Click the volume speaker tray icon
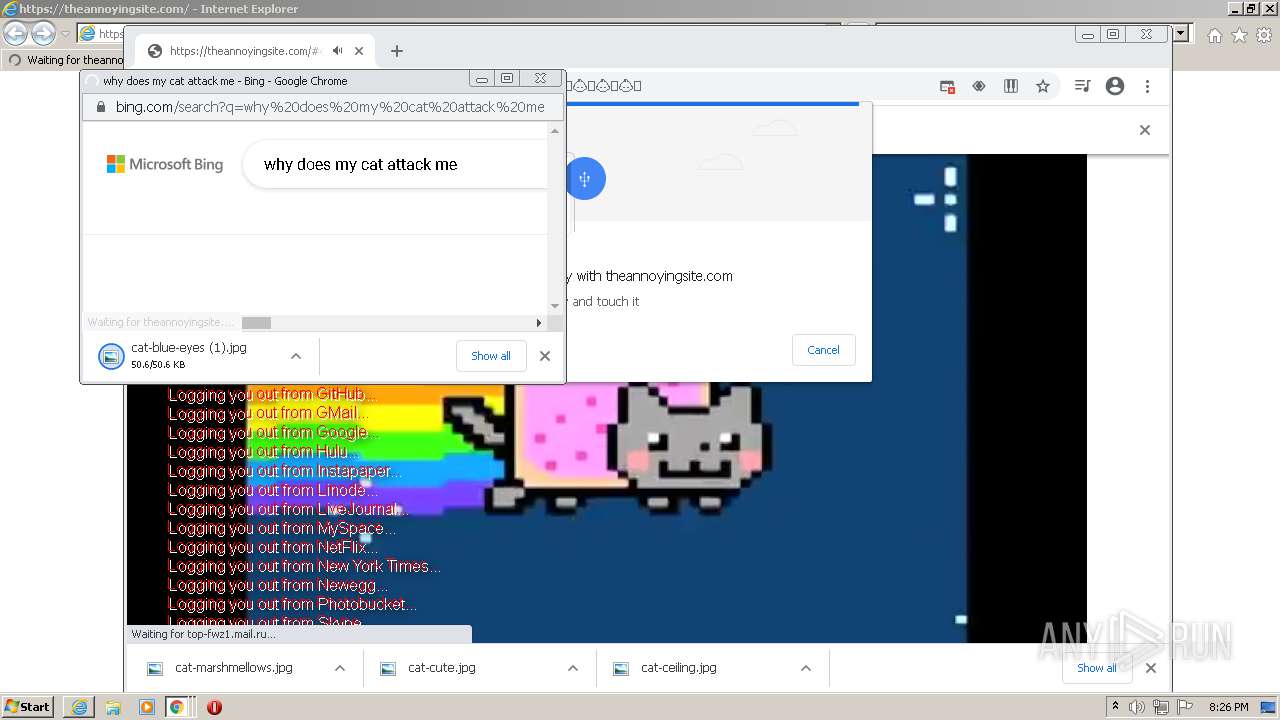Screen dimensions: 1280x720 (x=1137, y=707)
